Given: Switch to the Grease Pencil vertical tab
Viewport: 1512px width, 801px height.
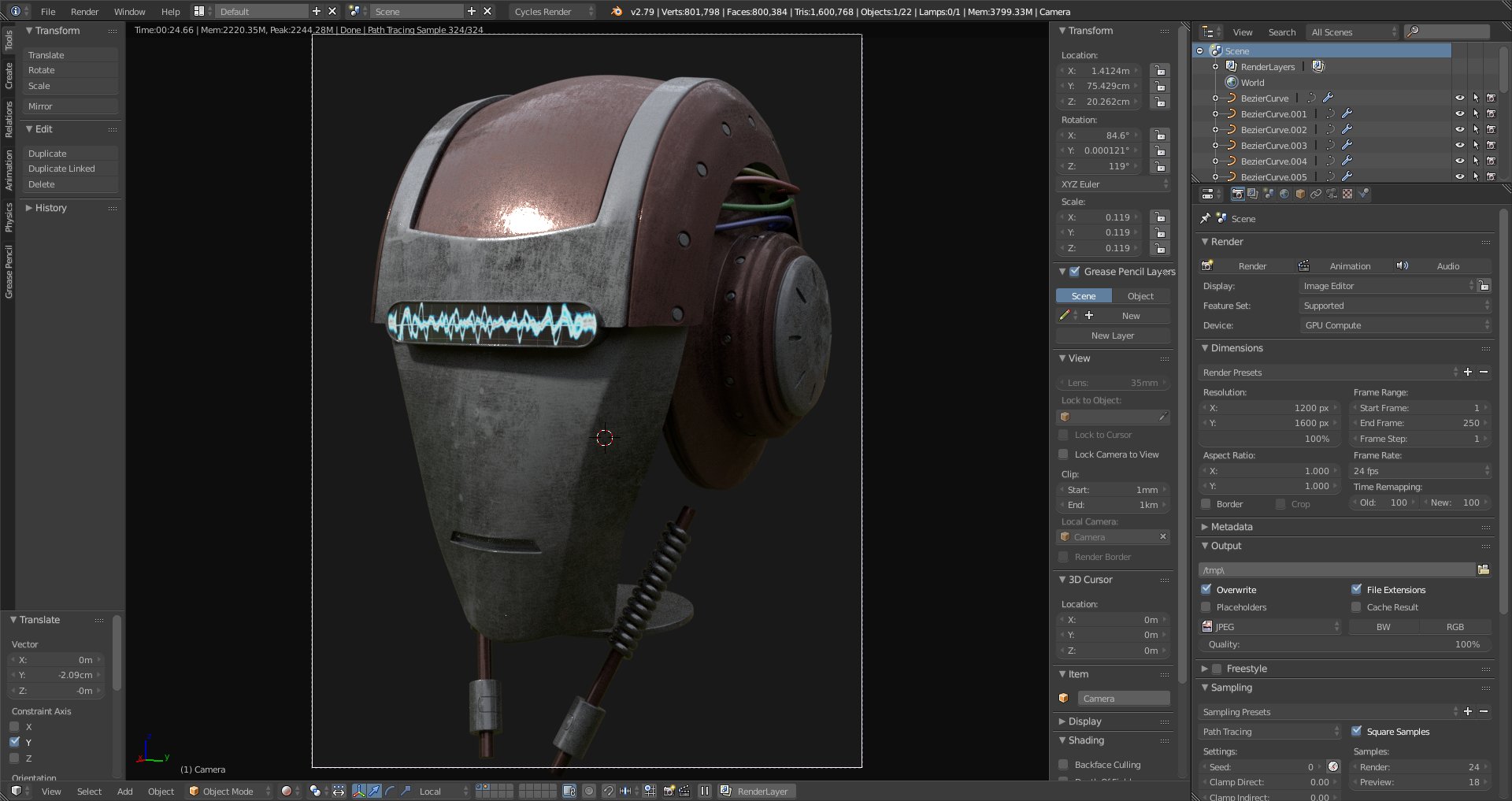Looking at the screenshot, I should point(9,272).
